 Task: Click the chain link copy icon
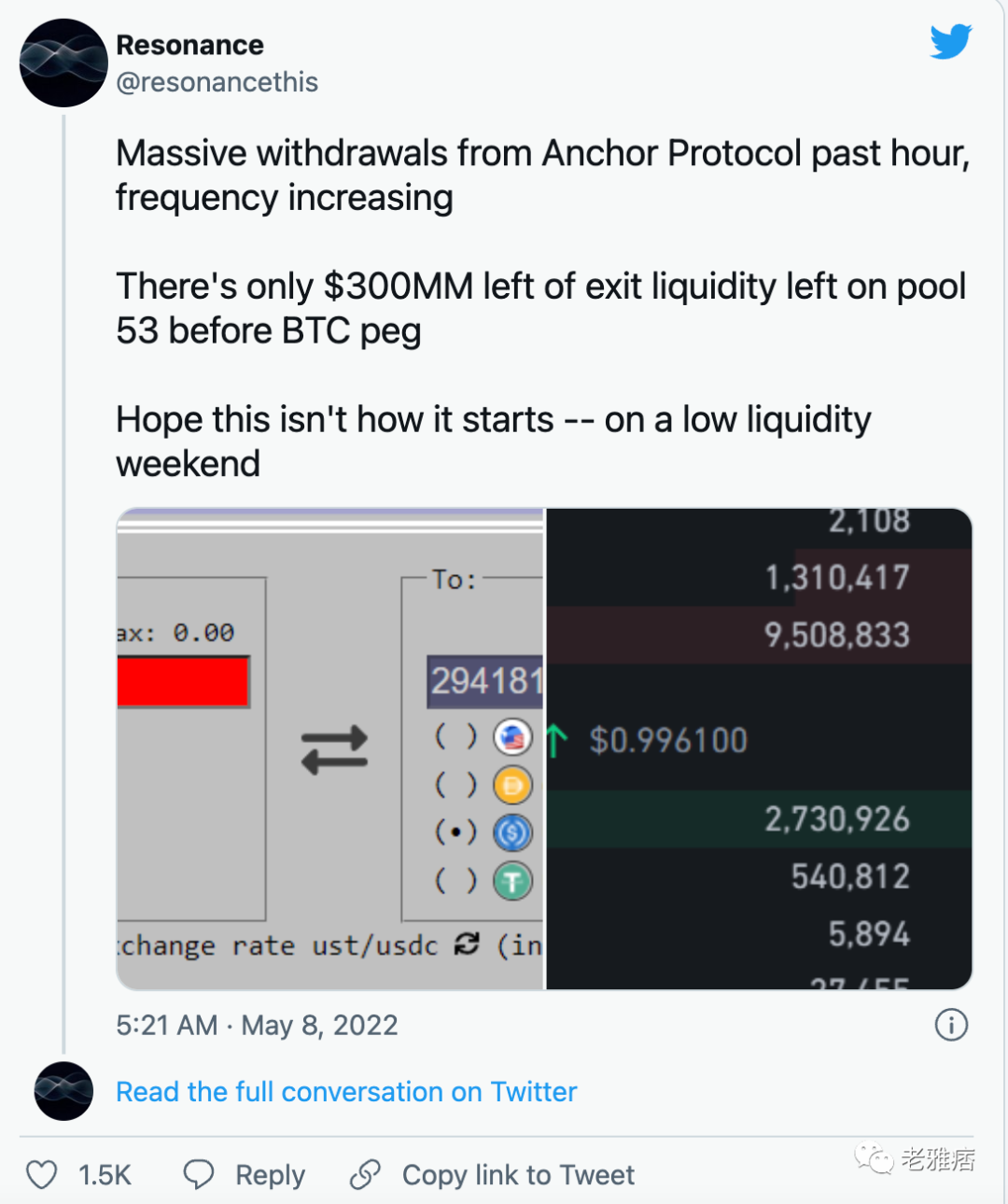coord(365,1174)
